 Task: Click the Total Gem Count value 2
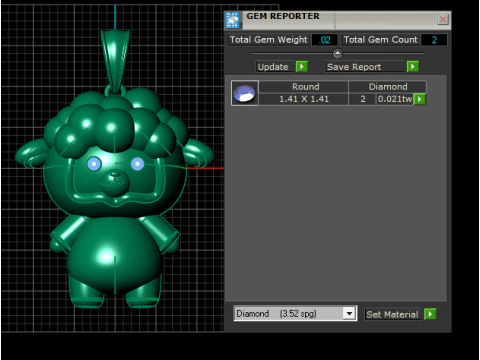pyautogui.click(x=434, y=40)
